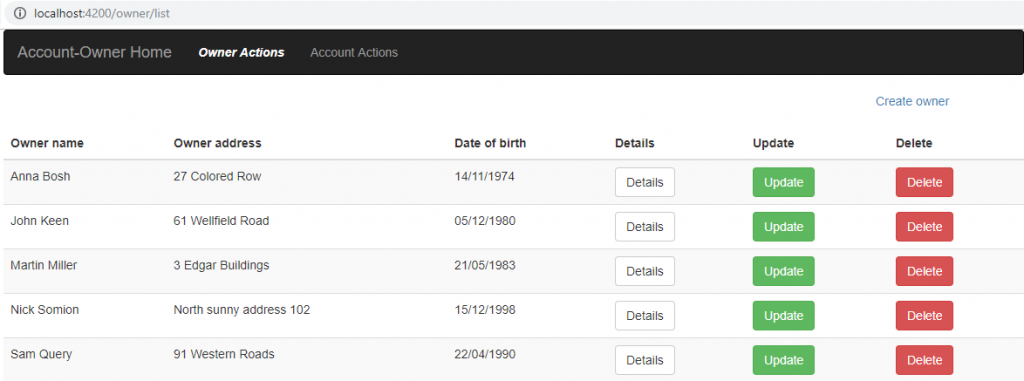Viewport: 1024px width, 381px height.
Task: Click the site info icon in address bar
Action: pos(20,13)
